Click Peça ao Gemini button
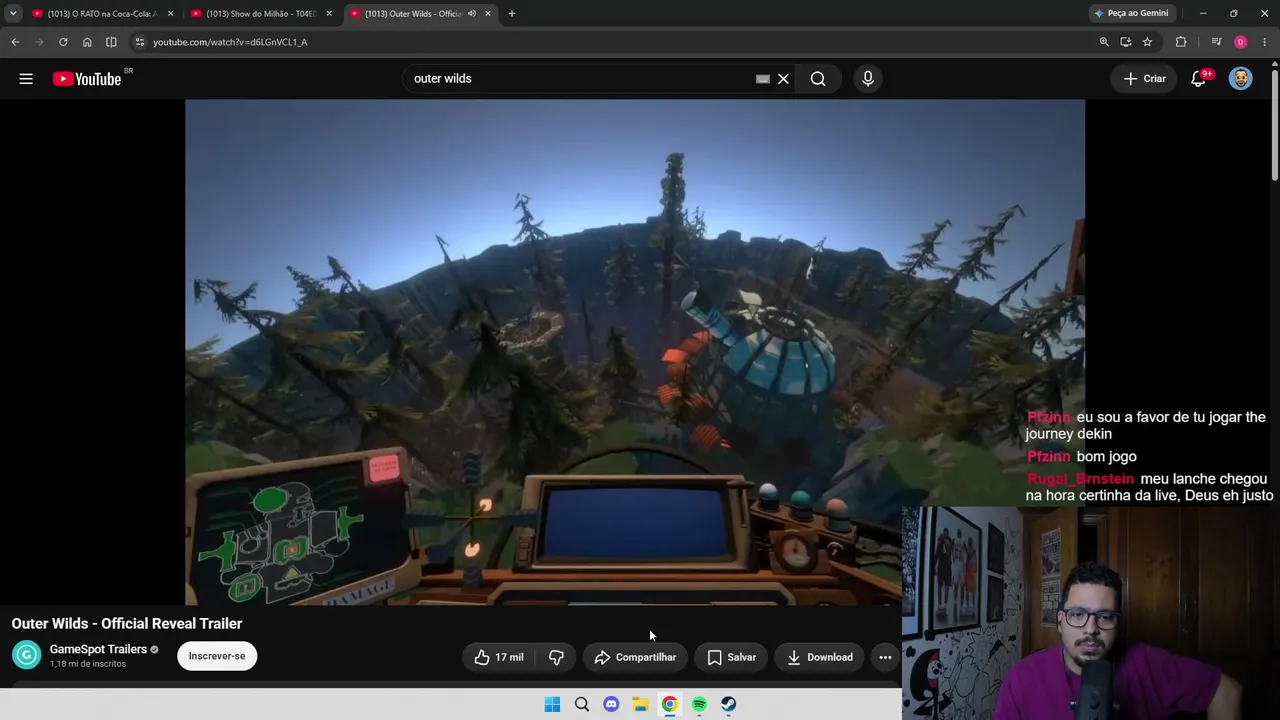 point(1132,14)
